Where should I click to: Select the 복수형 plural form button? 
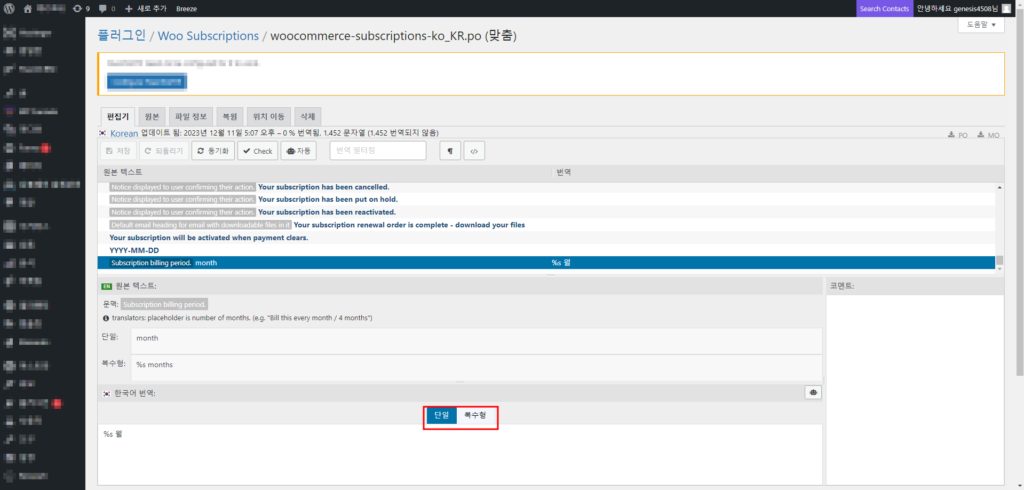pos(475,415)
